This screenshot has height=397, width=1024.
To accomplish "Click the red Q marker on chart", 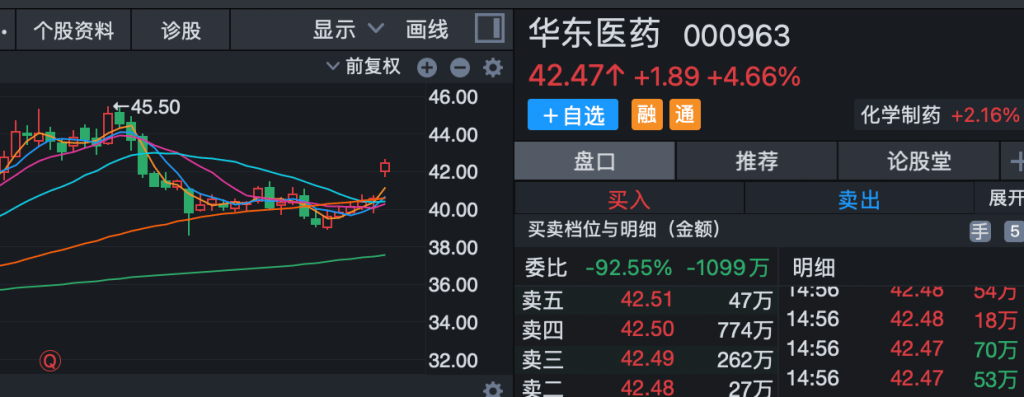I will (x=50, y=360).
